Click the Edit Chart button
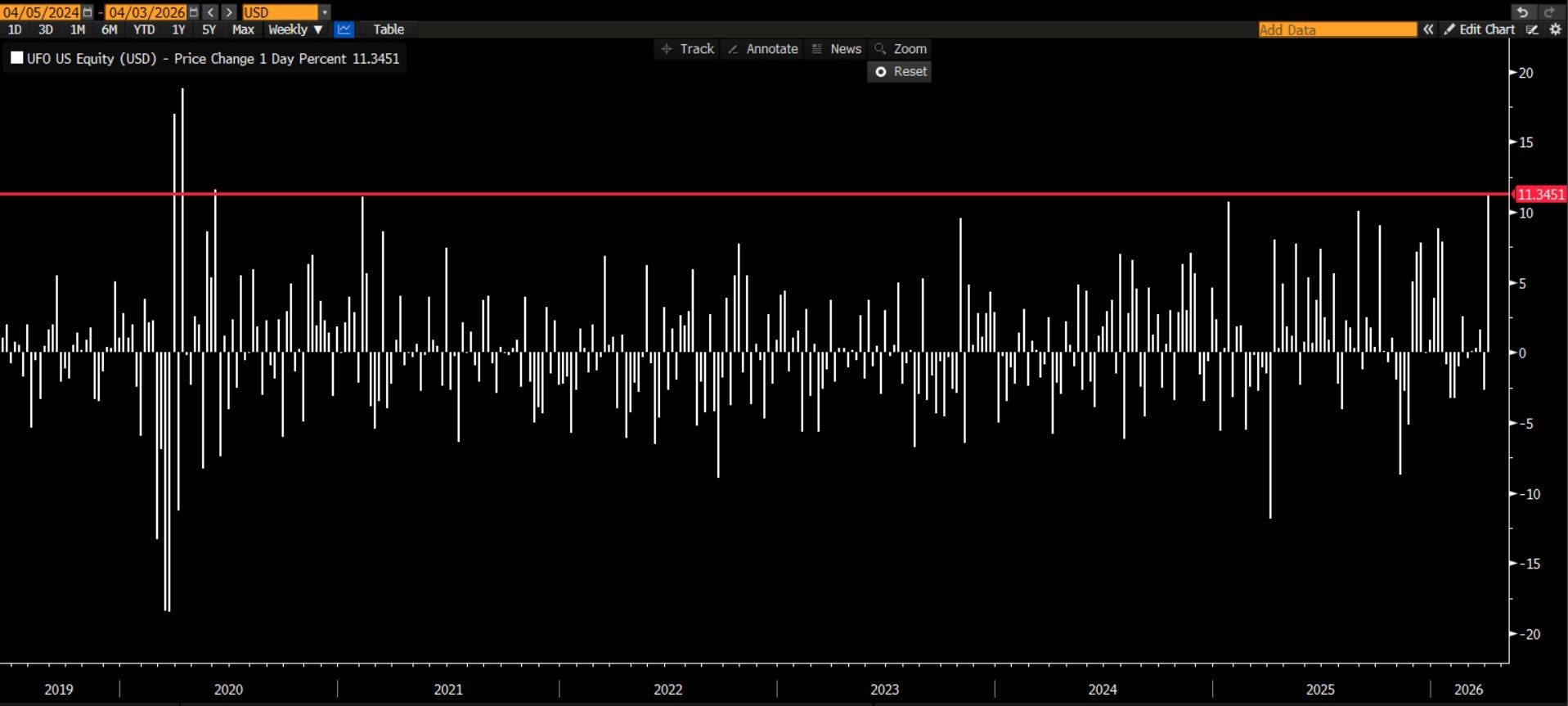This screenshot has height=706, width=1568. pos(1480,29)
